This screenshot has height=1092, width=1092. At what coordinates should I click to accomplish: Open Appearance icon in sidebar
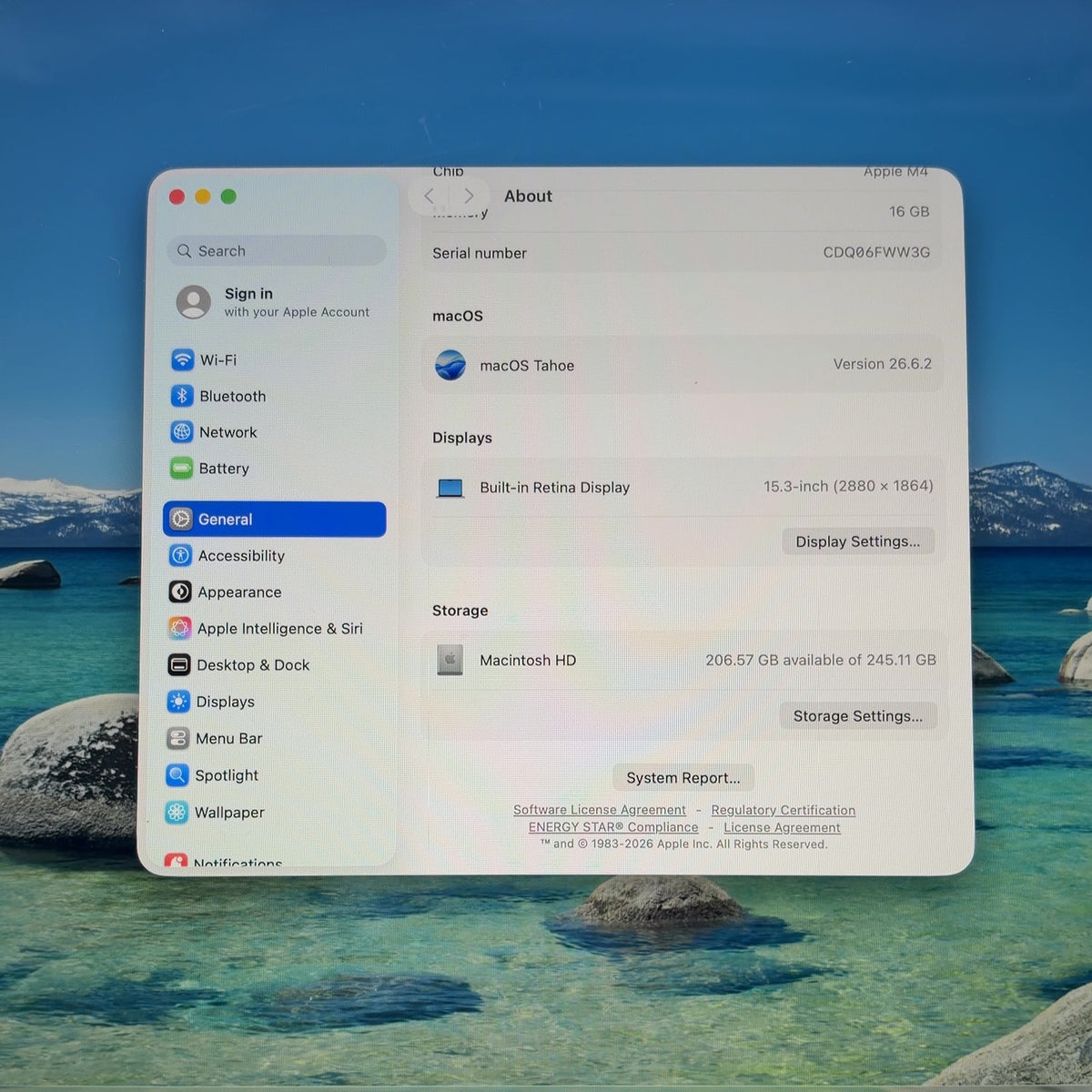pos(180,592)
